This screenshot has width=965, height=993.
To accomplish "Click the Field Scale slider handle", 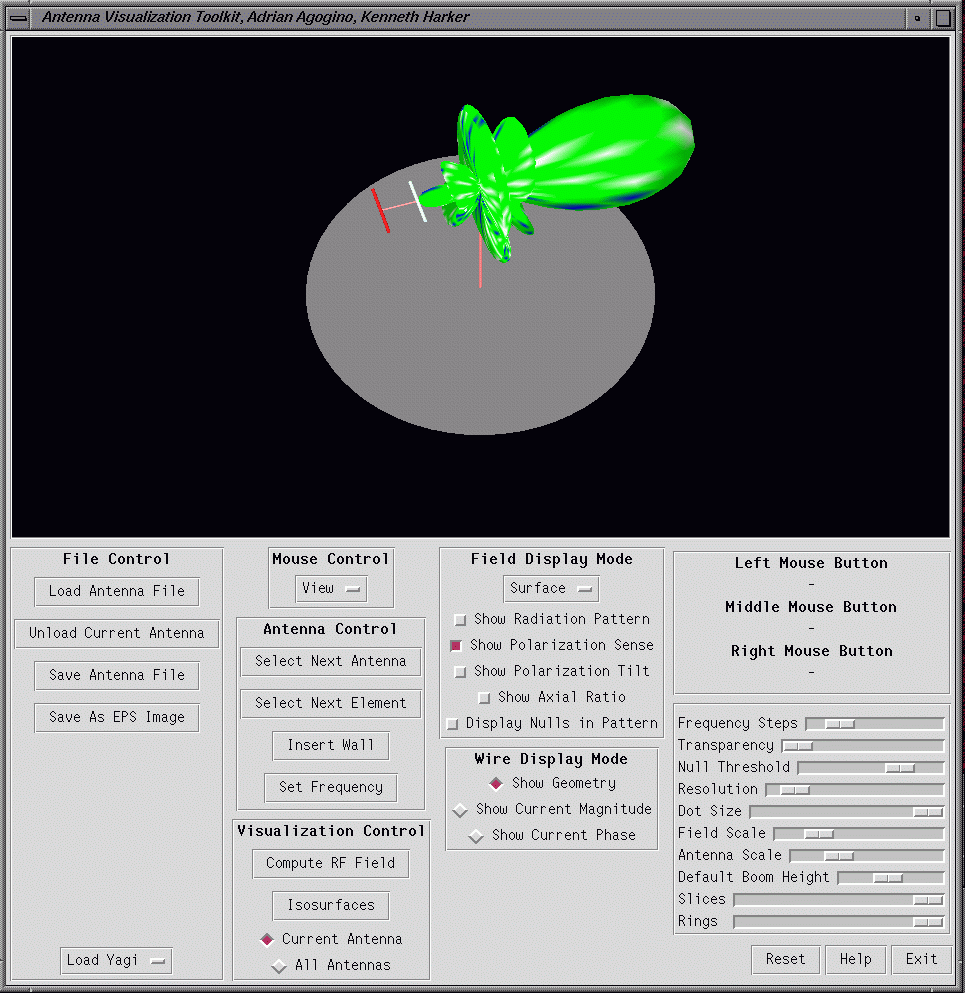I will pyautogui.click(x=818, y=834).
